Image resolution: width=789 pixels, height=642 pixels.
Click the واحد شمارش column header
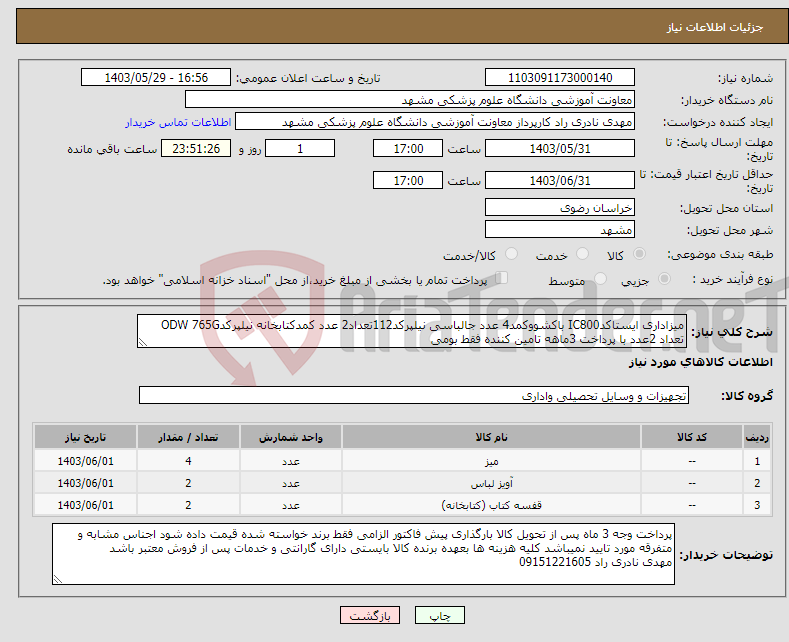click(x=291, y=437)
